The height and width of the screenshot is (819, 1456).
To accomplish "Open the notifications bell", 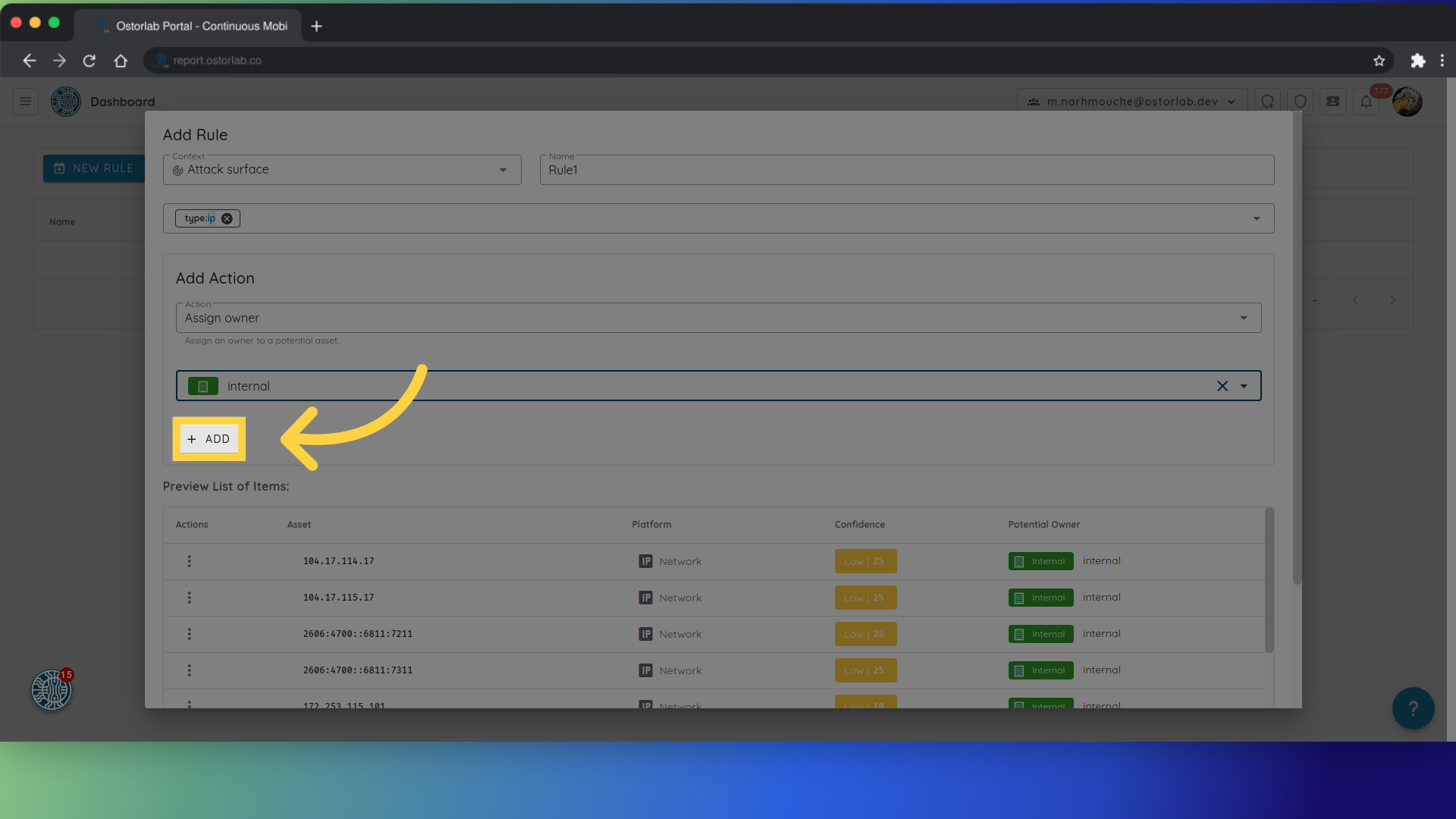I will click(1366, 102).
